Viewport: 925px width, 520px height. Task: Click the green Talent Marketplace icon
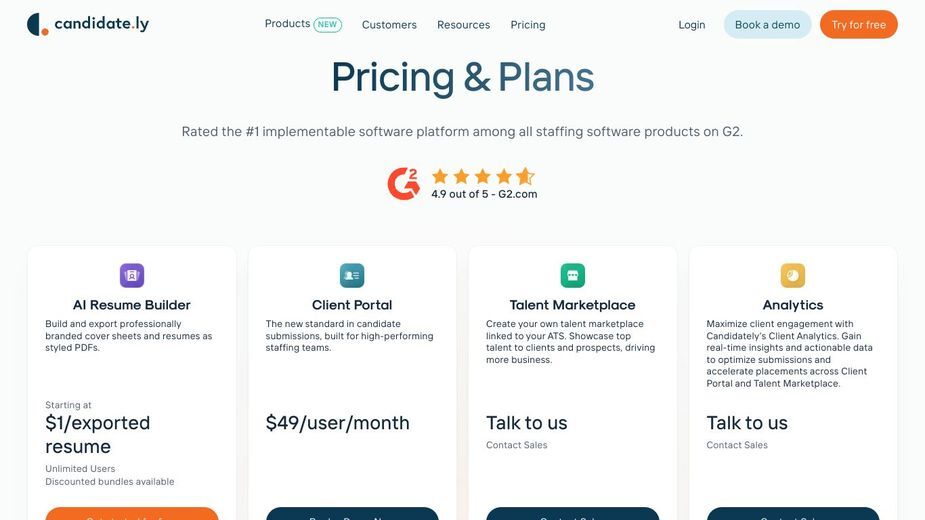[572, 276]
